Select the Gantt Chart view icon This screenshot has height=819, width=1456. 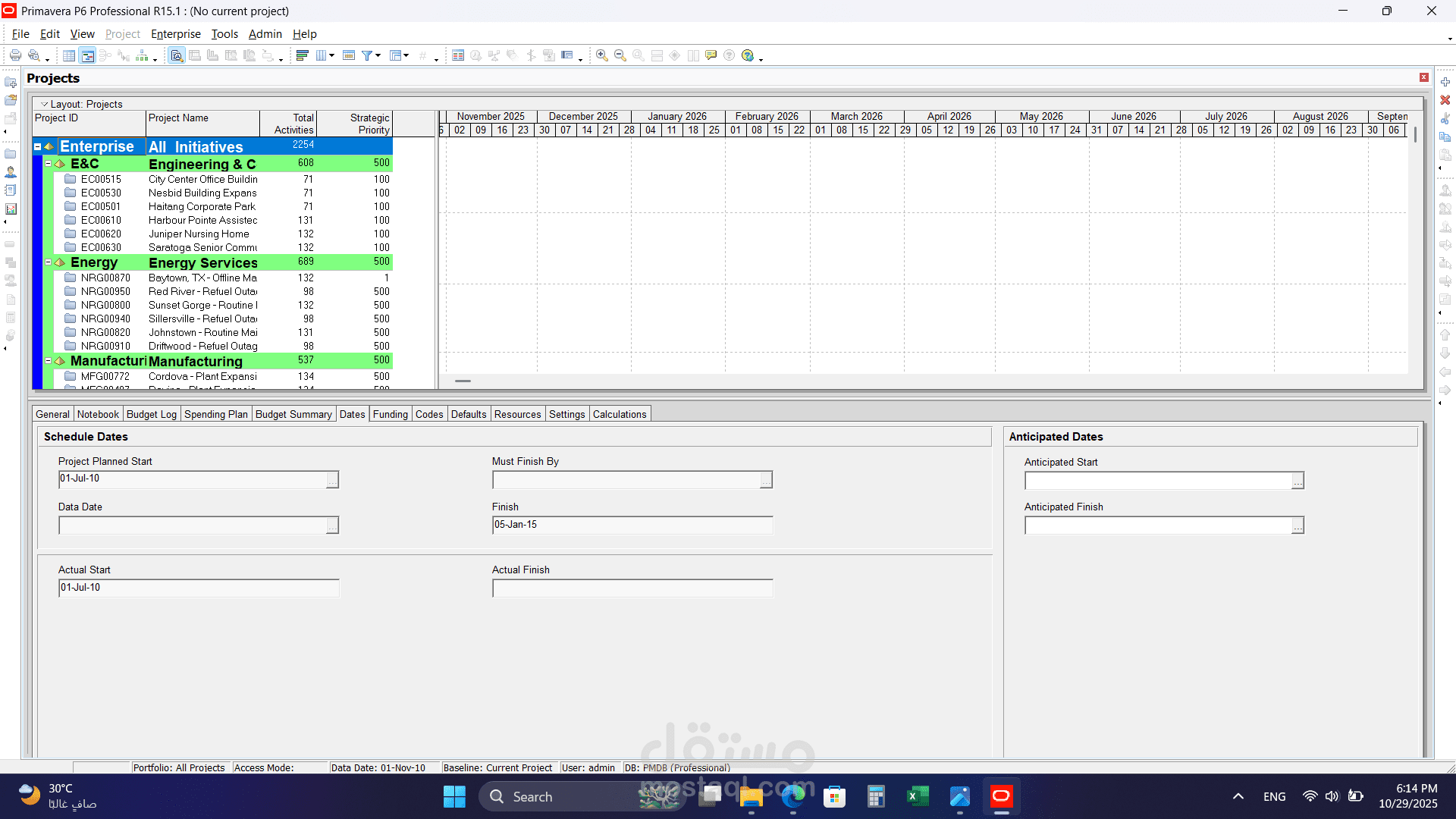coord(87,55)
